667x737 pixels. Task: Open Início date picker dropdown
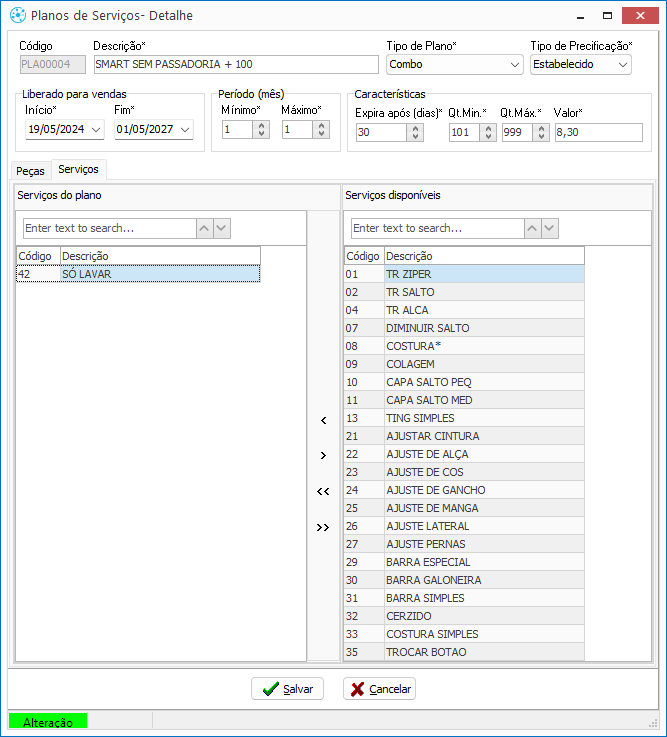96,129
